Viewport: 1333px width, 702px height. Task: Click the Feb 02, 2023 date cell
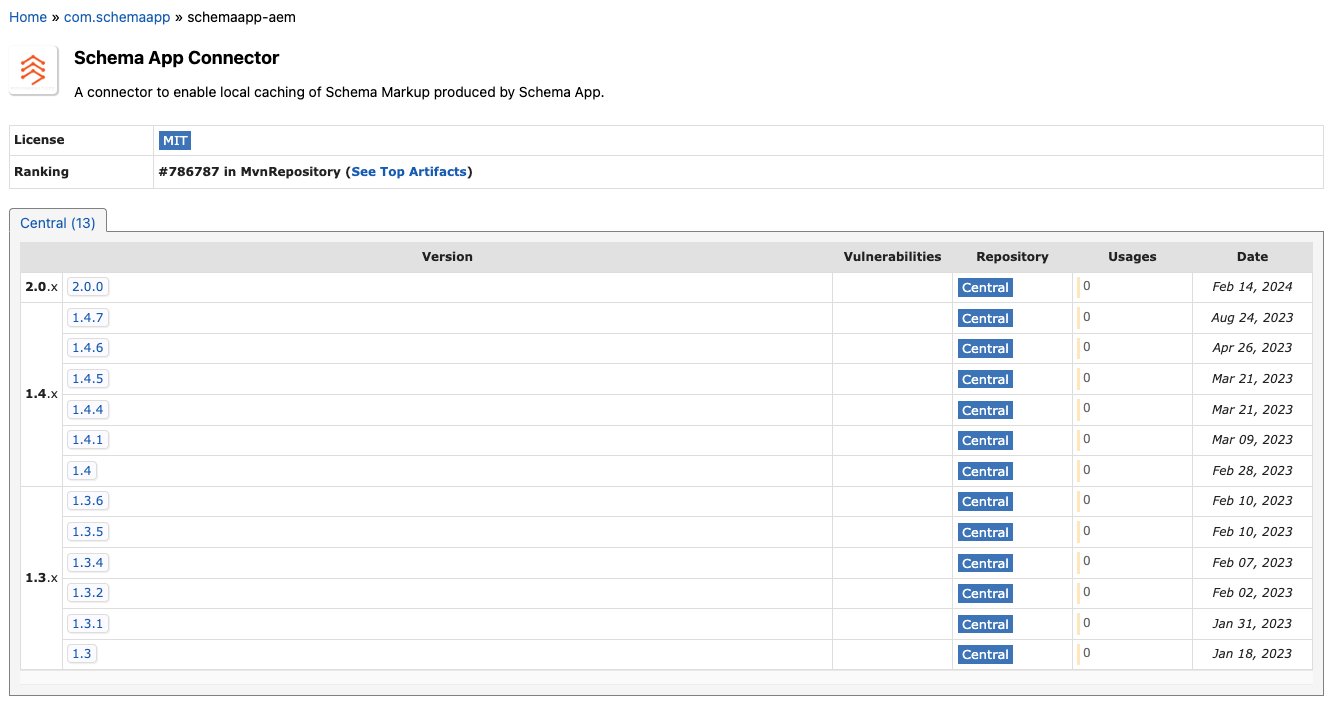coord(1252,593)
